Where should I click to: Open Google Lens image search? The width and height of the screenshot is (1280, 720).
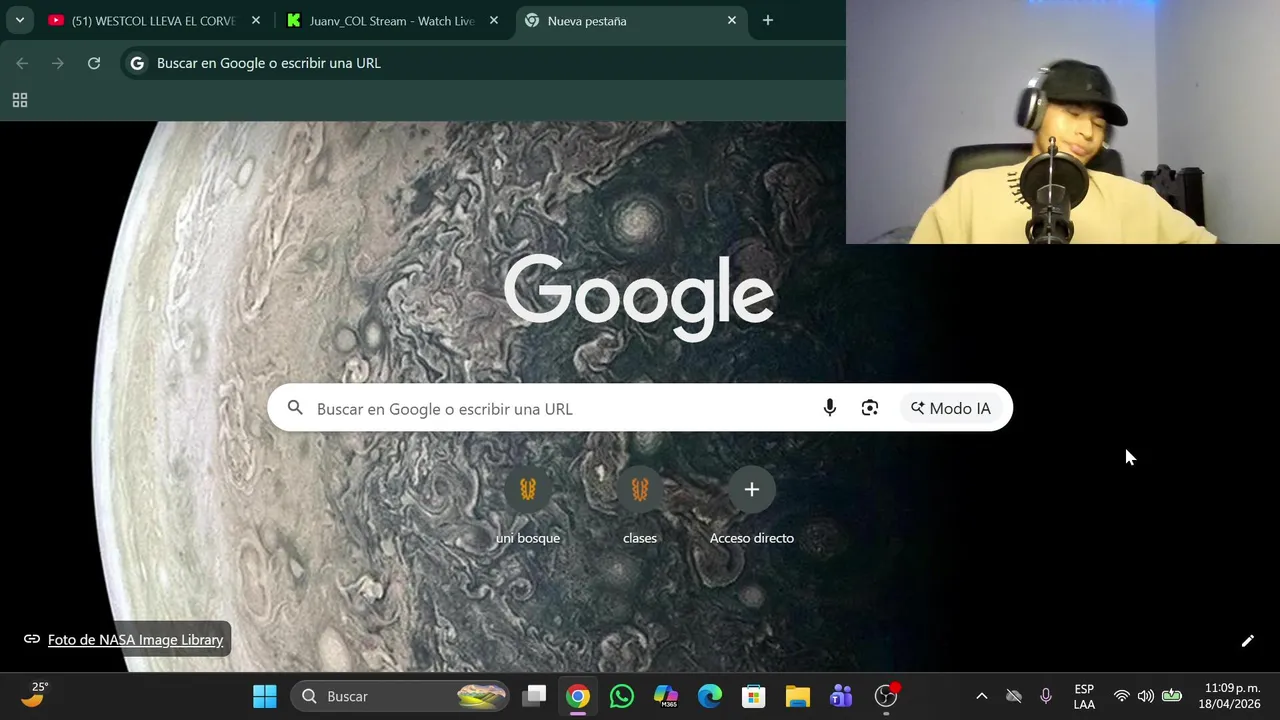[870, 408]
